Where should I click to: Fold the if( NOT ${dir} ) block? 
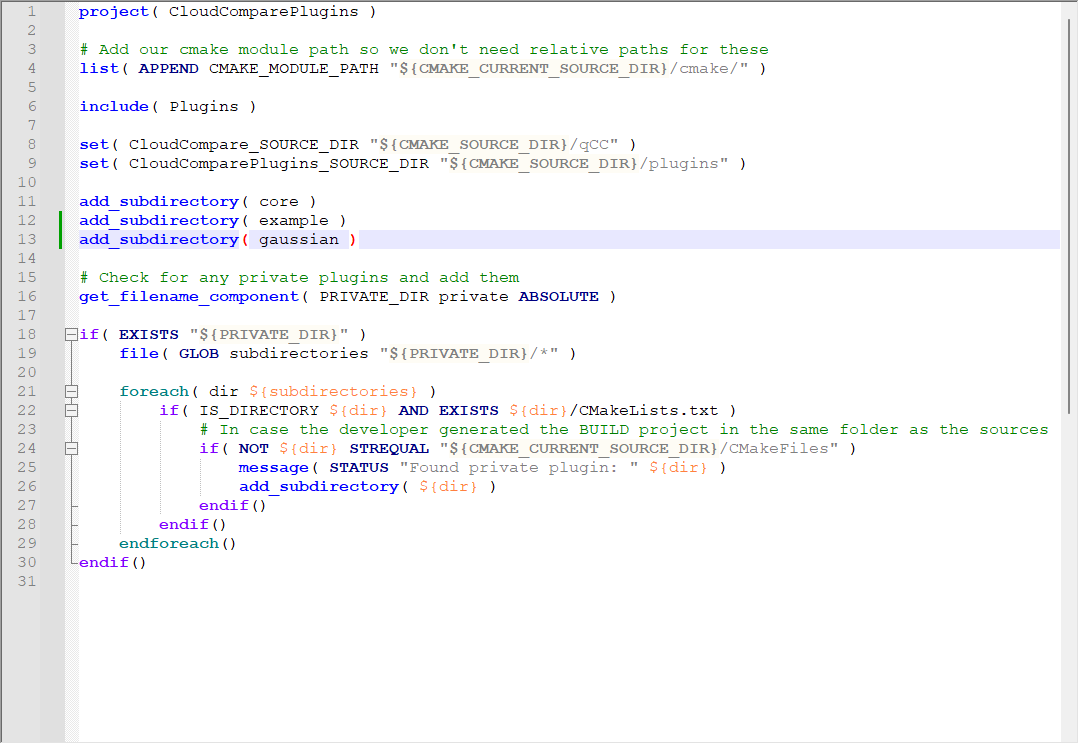click(x=71, y=449)
